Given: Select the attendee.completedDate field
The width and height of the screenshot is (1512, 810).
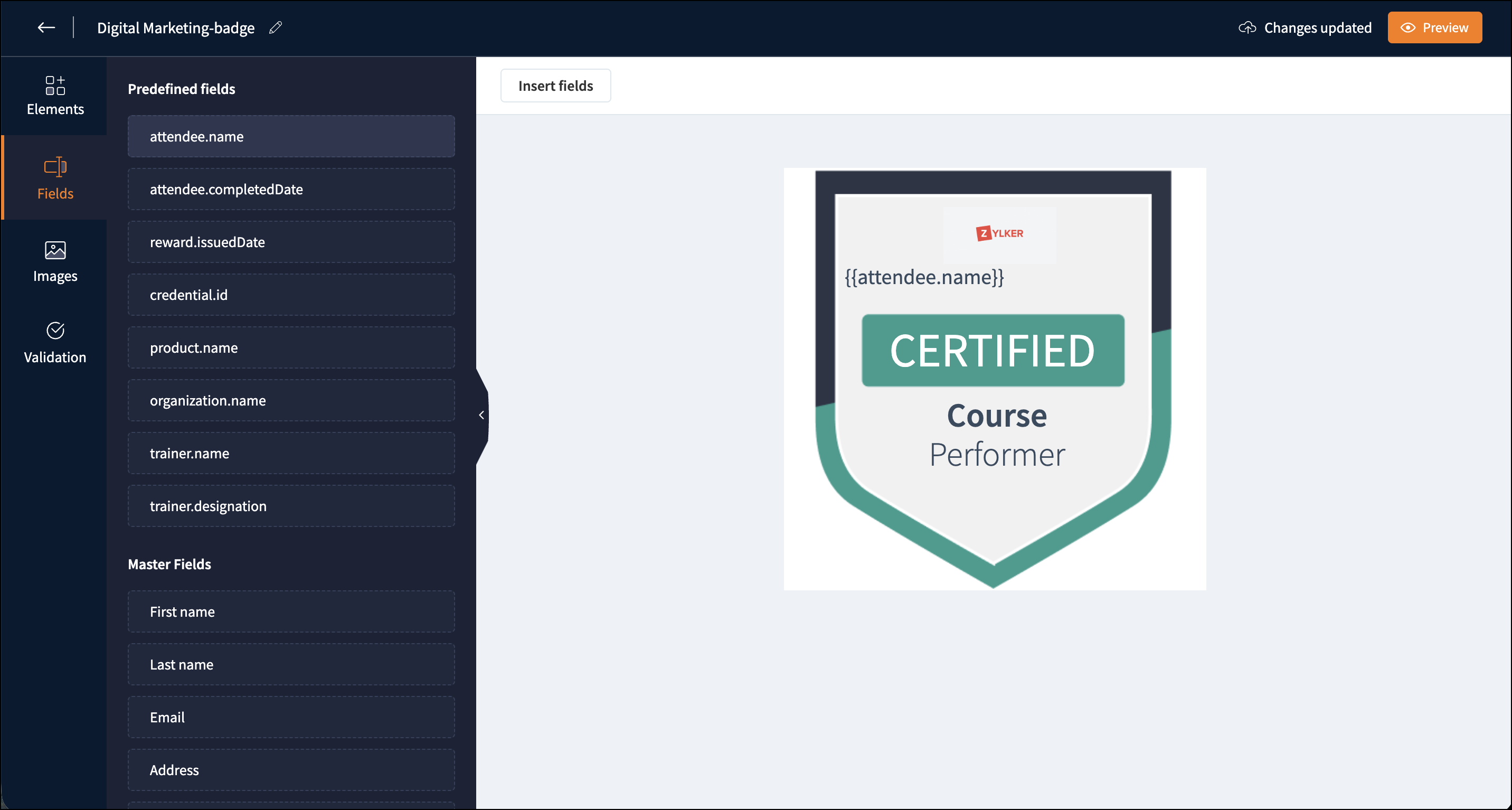Looking at the screenshot, I should [x=291, y=189].
